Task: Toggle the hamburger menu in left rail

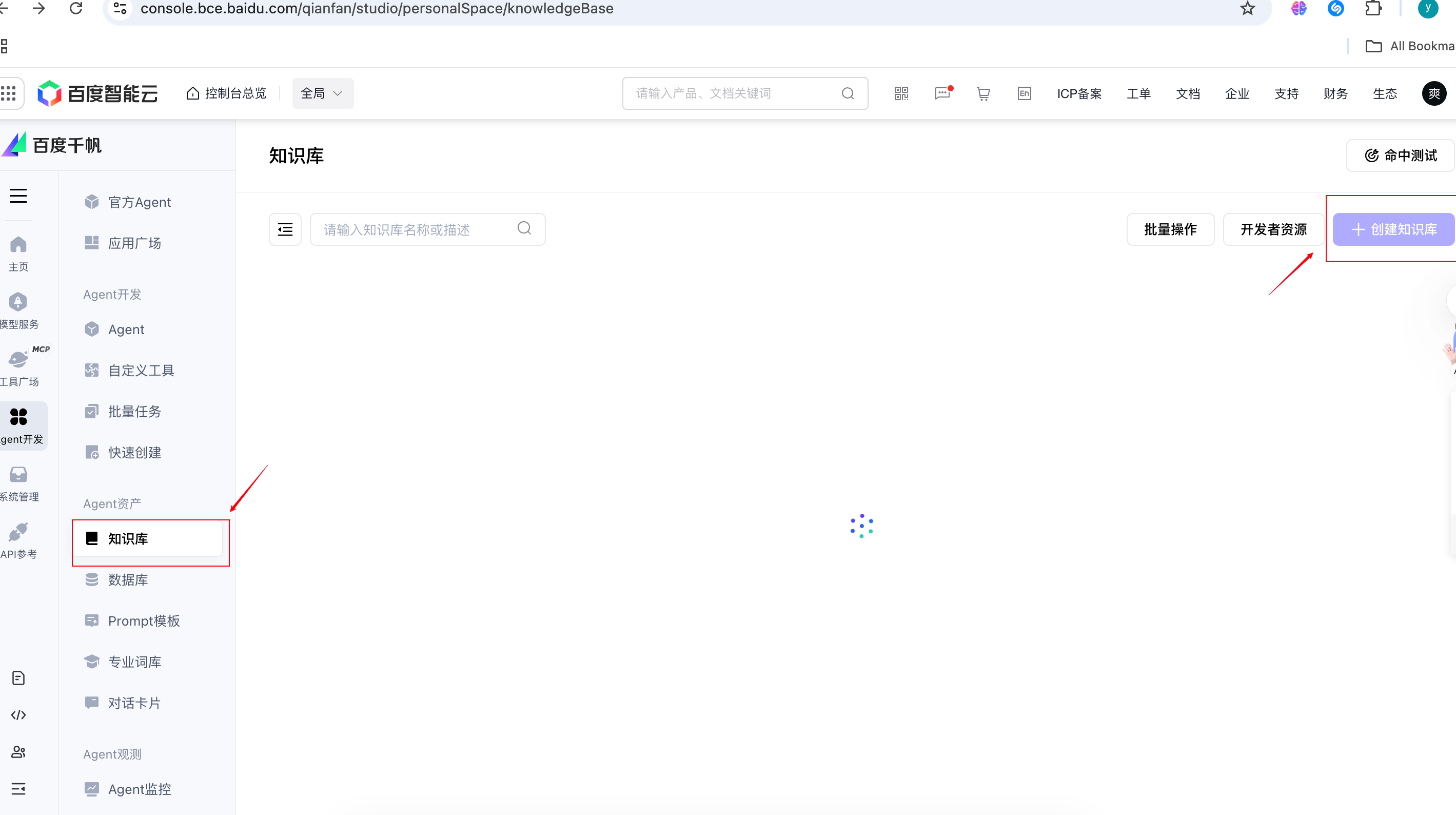Action: coord(18,196)
